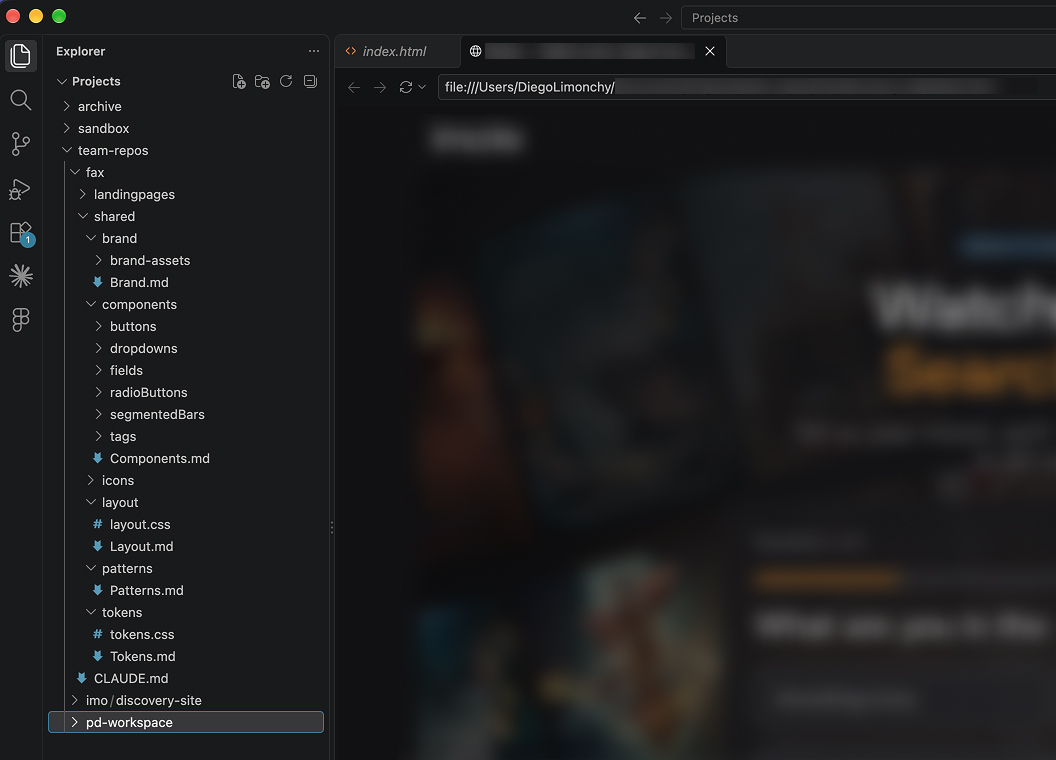Collapse all folders in explorer
The height and width of the screenshot is (760, 1056).
click(x=310, y=82)
